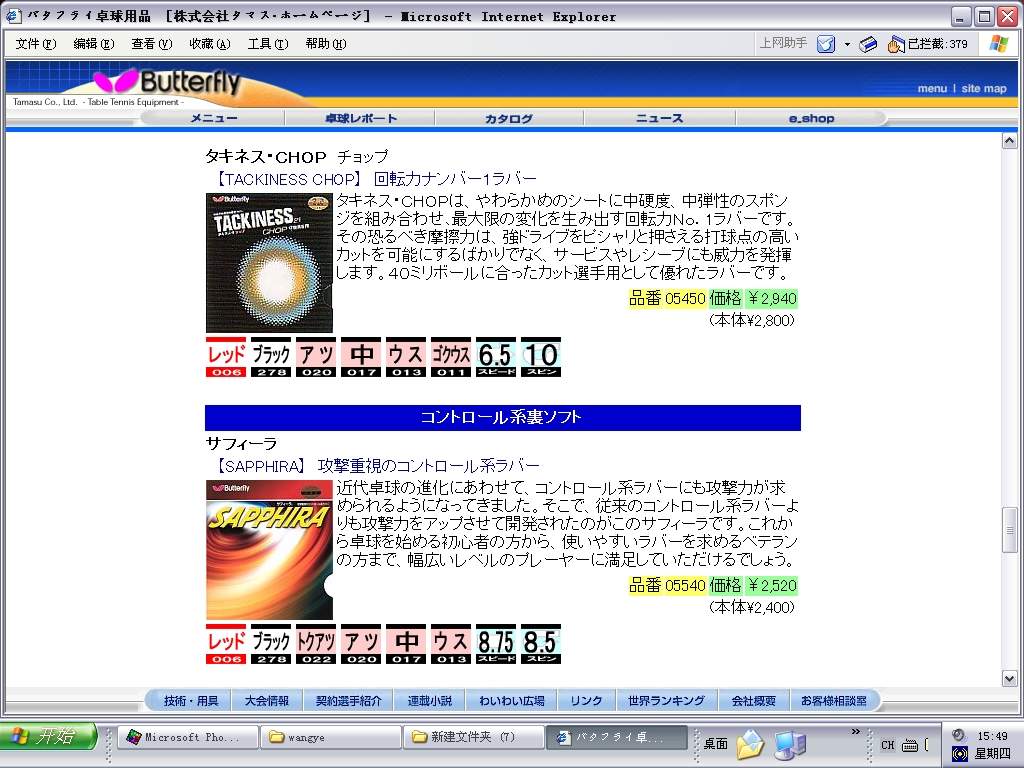Click the ゴクウス 011 thickness badge
Screen dimensions: 1024x768
pyautogui.click(x=451, y=357)
